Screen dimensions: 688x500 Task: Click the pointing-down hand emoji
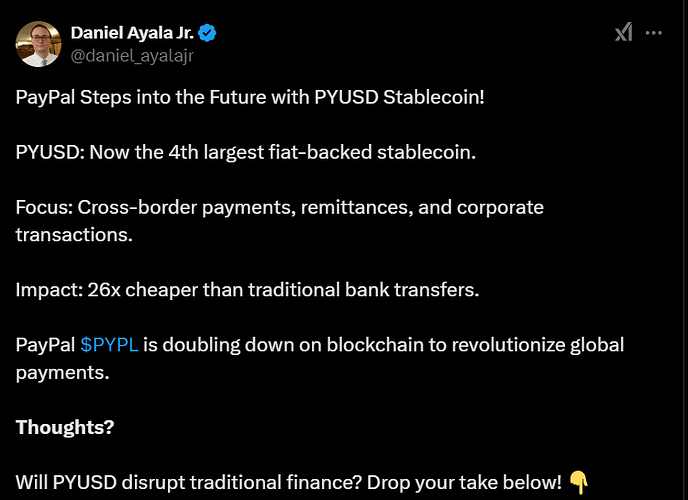[x=579, y=482]
